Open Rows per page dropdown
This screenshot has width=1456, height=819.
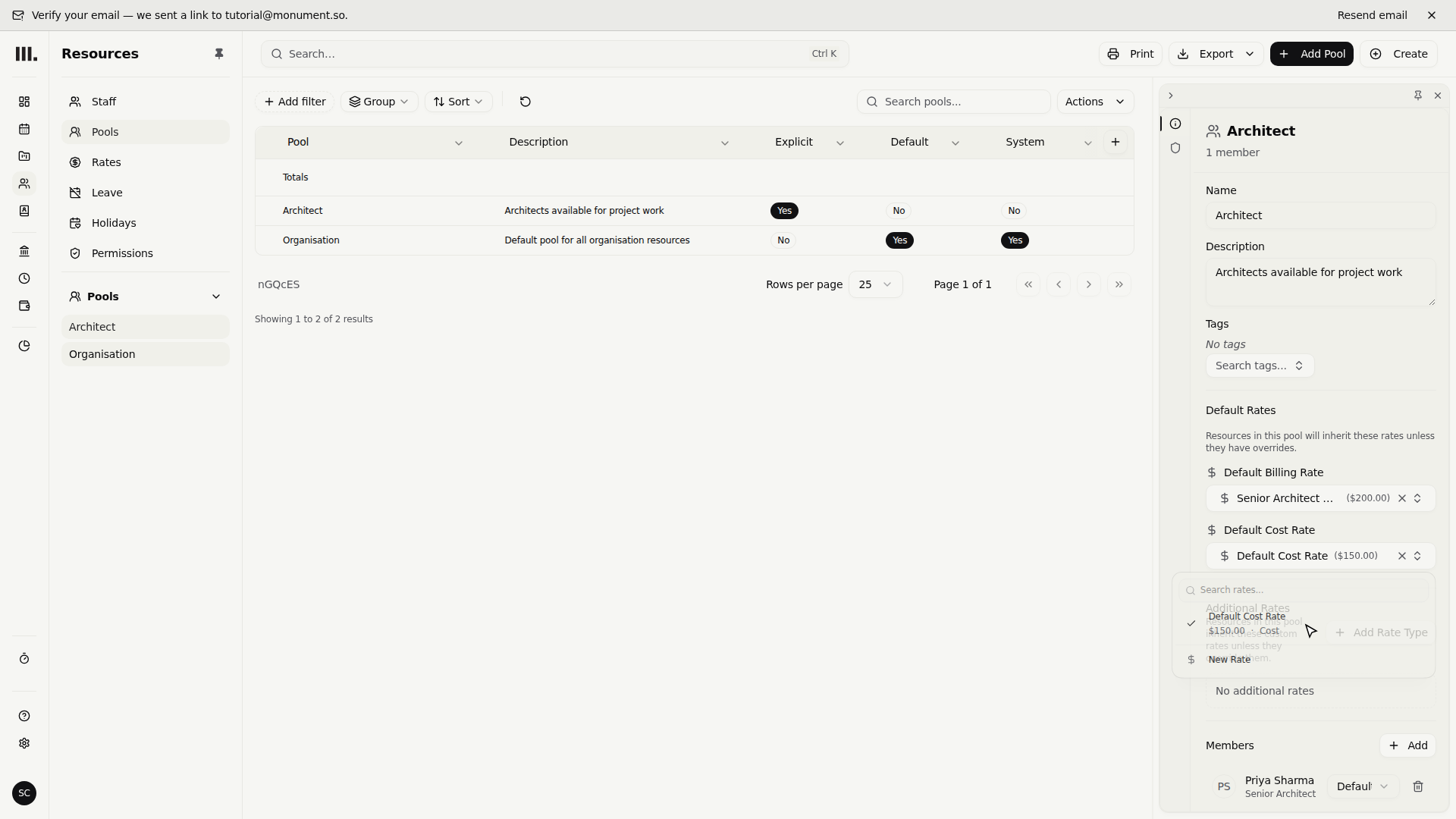(875, 284)
